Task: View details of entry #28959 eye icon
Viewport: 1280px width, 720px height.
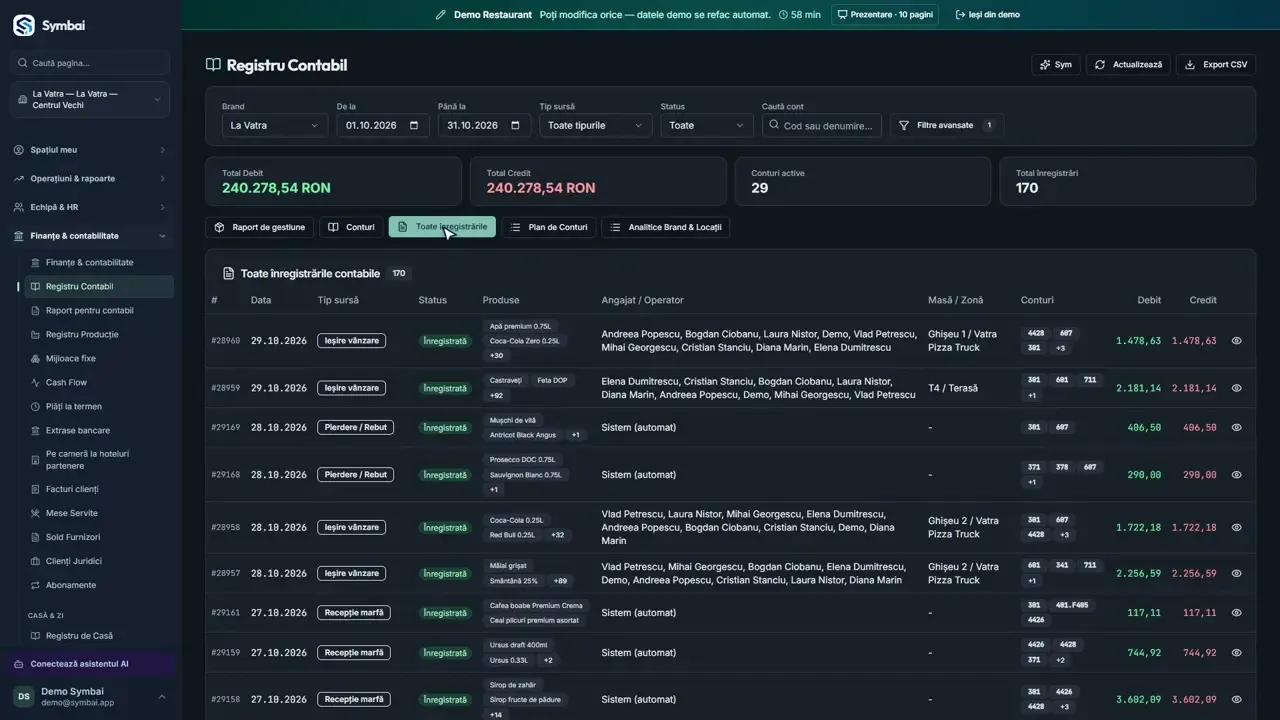Action: [1236, 388]
